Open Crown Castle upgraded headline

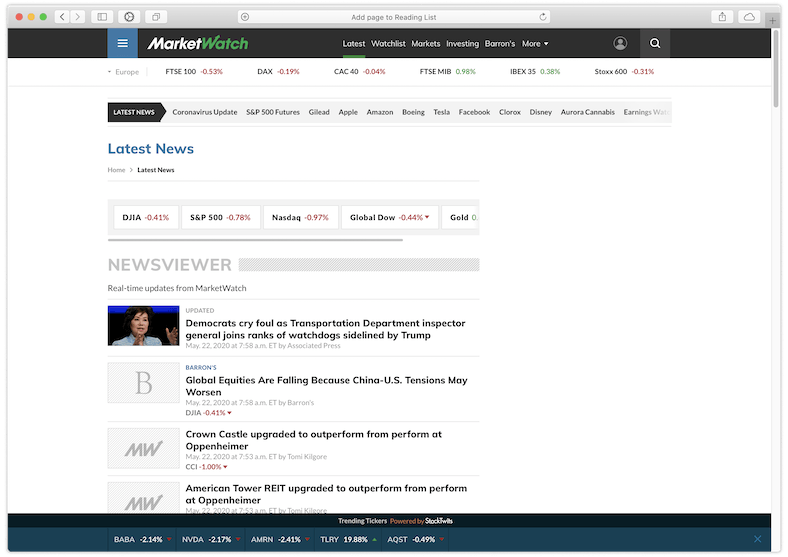[314, 440]
